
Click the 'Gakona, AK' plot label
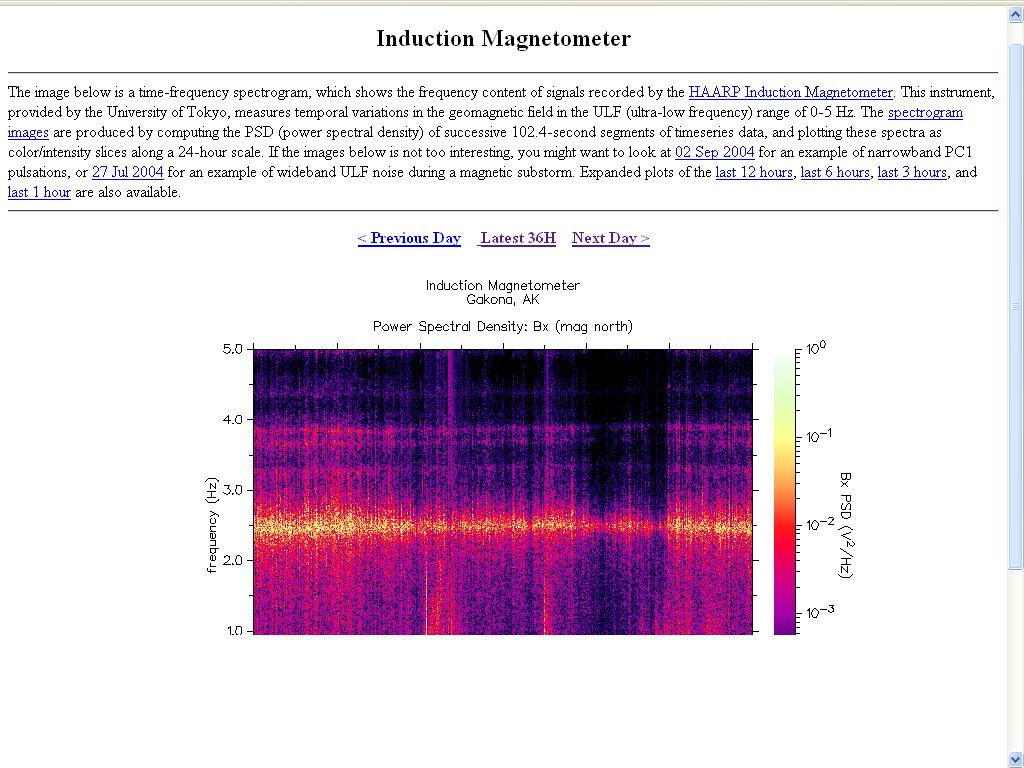coord(503,300)
